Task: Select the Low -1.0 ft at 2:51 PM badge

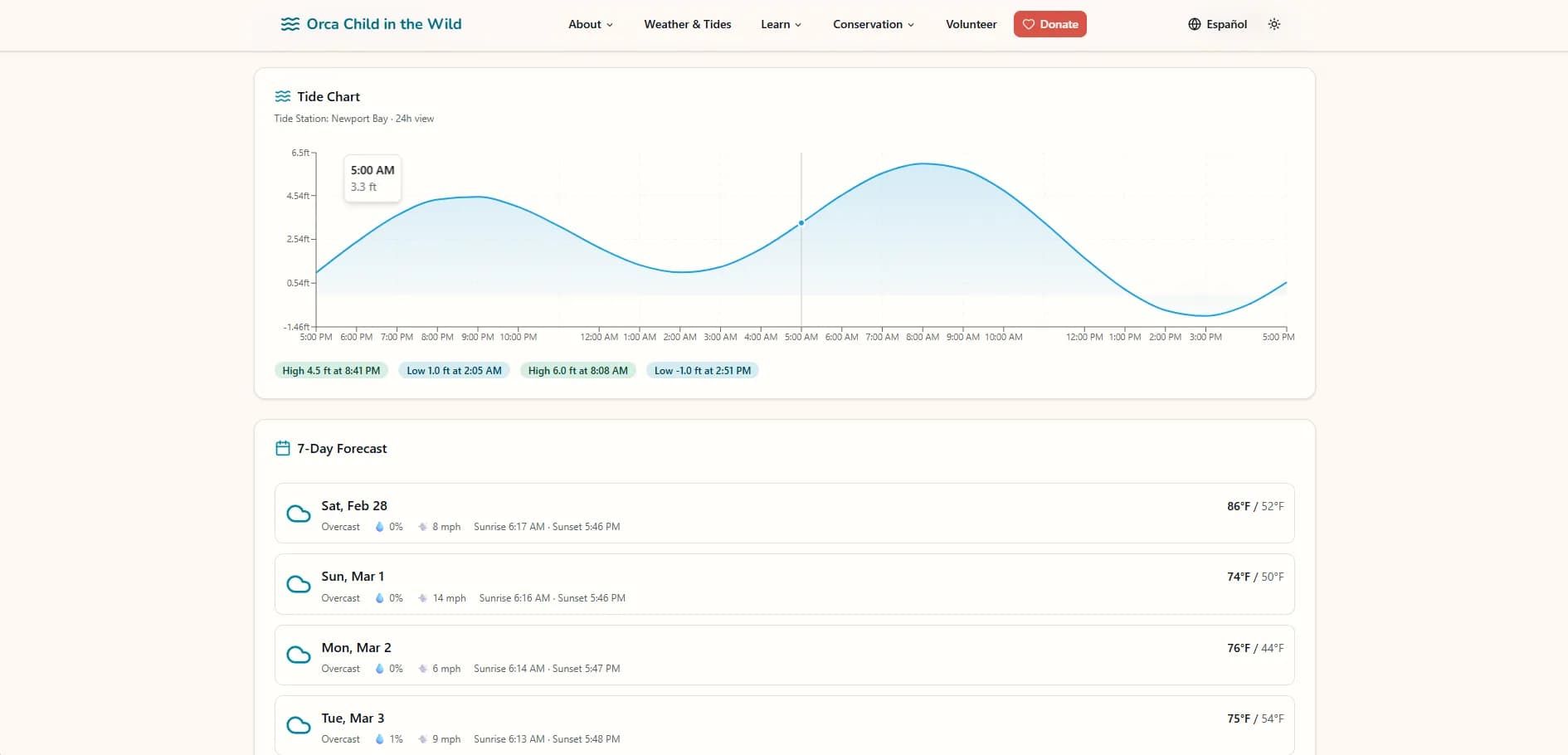Action: point(702,371)
